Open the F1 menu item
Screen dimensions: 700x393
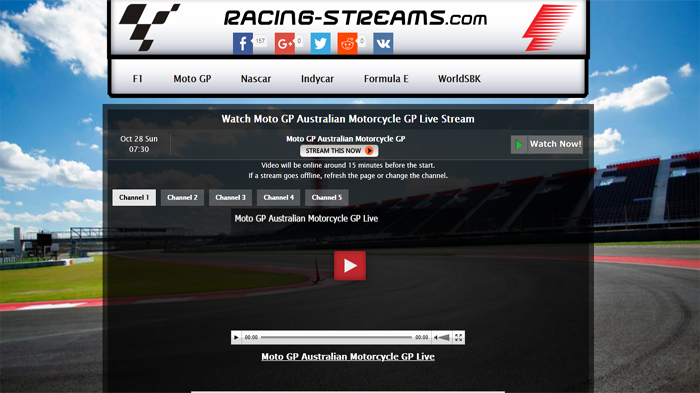point(138,79)
